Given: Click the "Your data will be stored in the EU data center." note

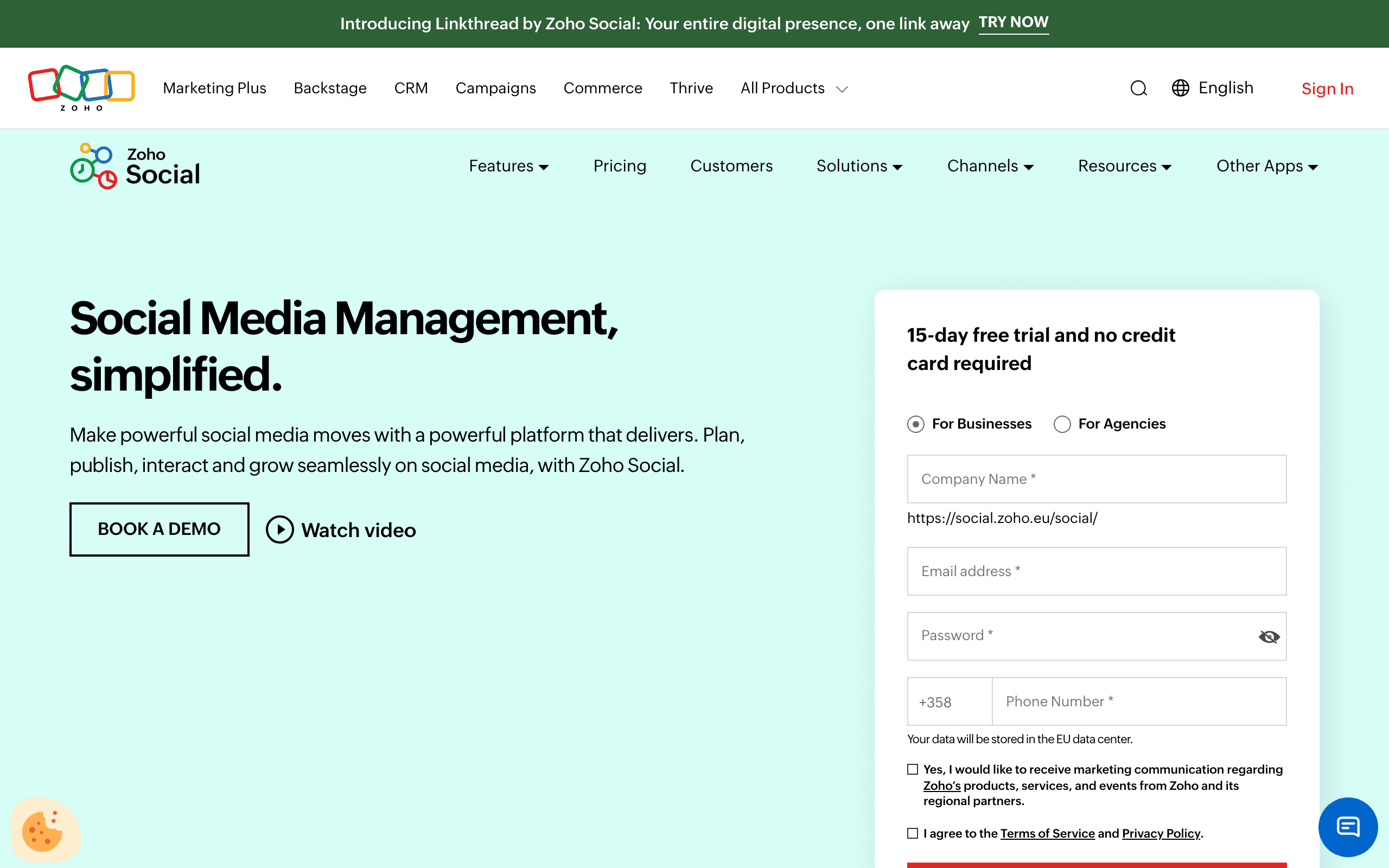Looking at the screenshot, I should click(1020, 739).
